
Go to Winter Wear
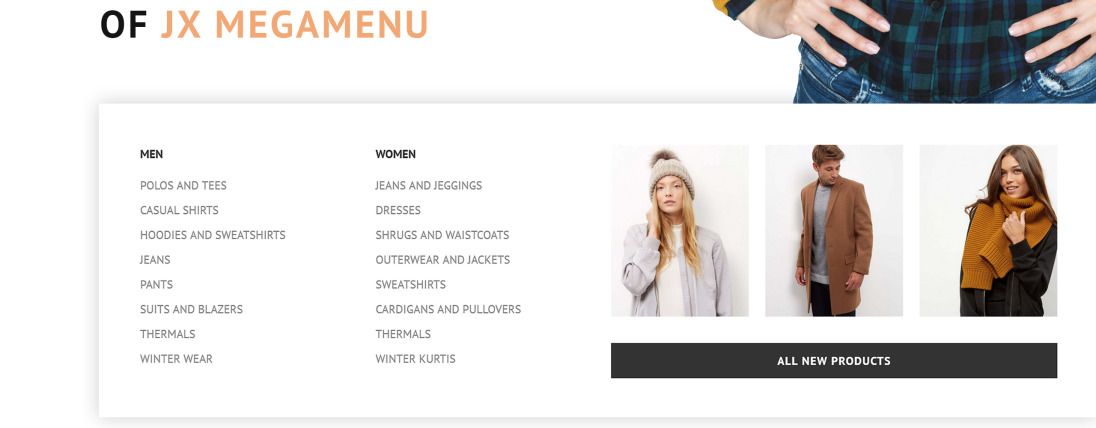point(176,359)
